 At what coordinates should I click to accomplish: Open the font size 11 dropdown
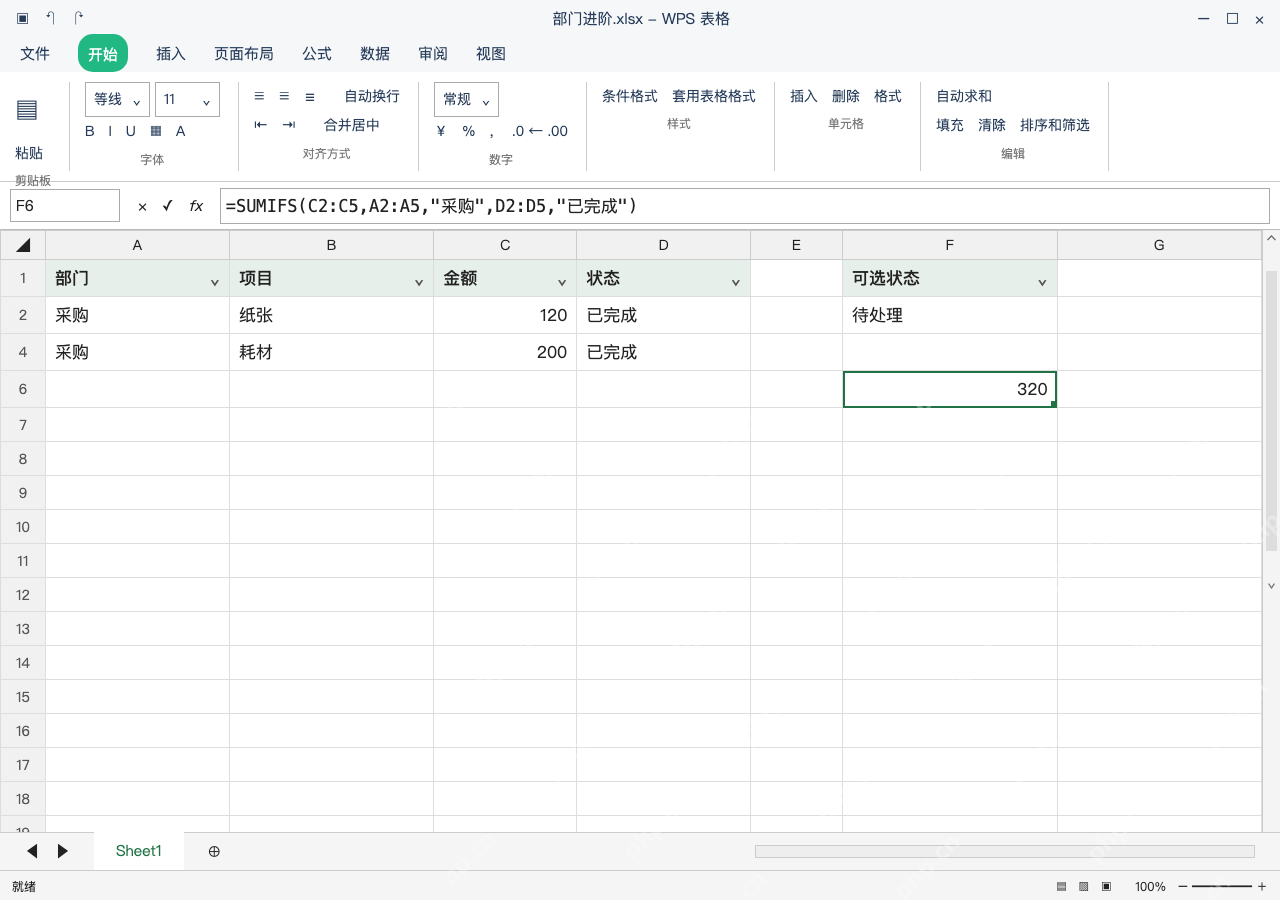[x=187, y=99]
